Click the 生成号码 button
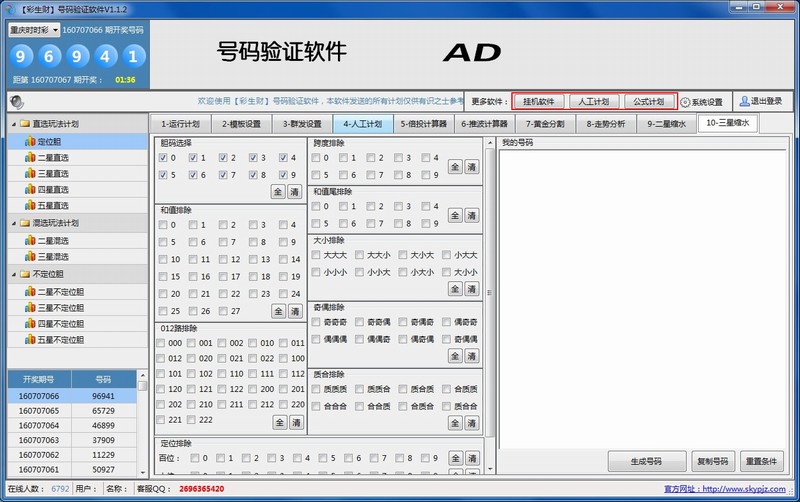Screen dimensions: 800x502 (648, 461)
